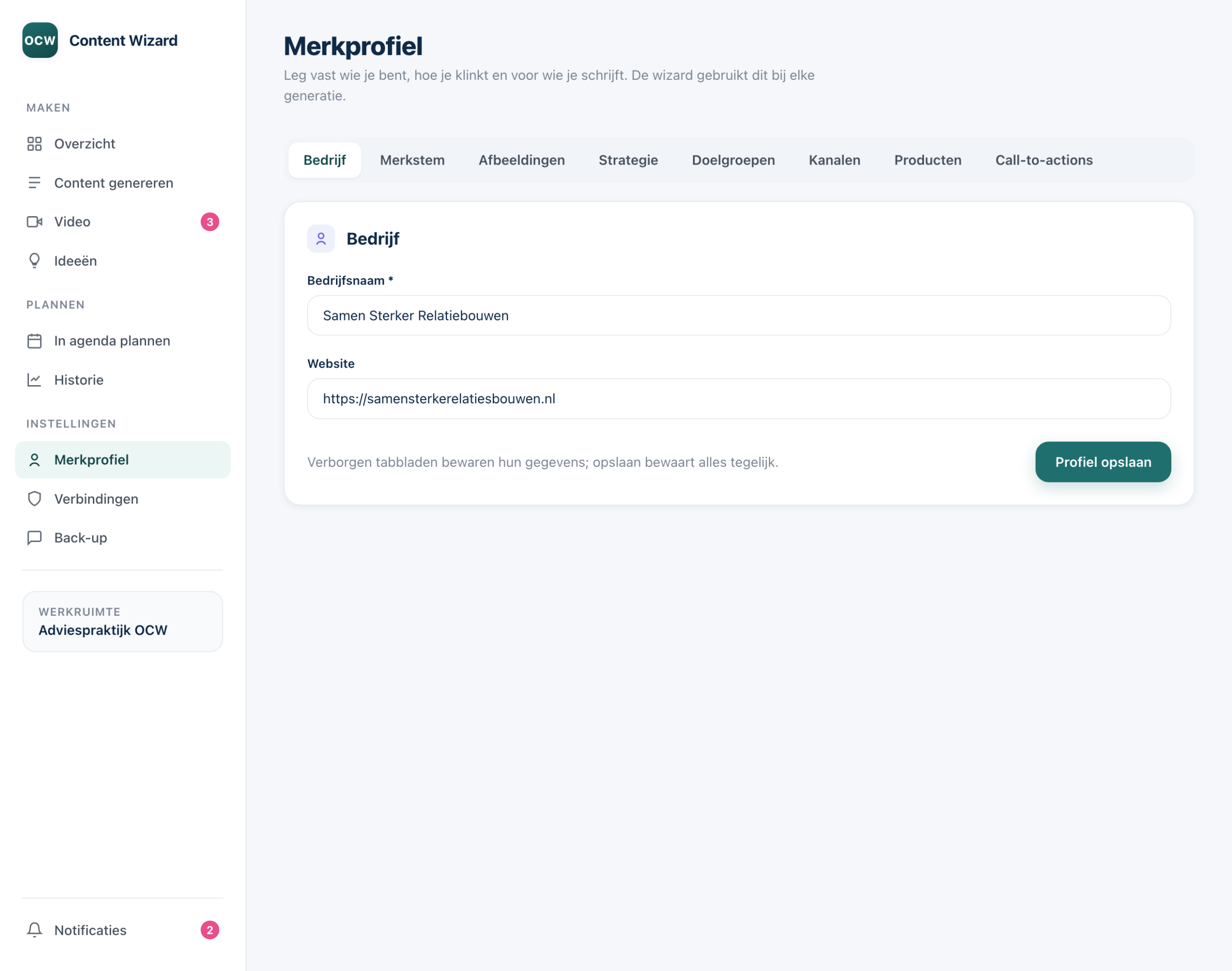The height and width of the screenshot is (971, 1232).
Task: Click the Website field label
Action: tap(331, 364)
